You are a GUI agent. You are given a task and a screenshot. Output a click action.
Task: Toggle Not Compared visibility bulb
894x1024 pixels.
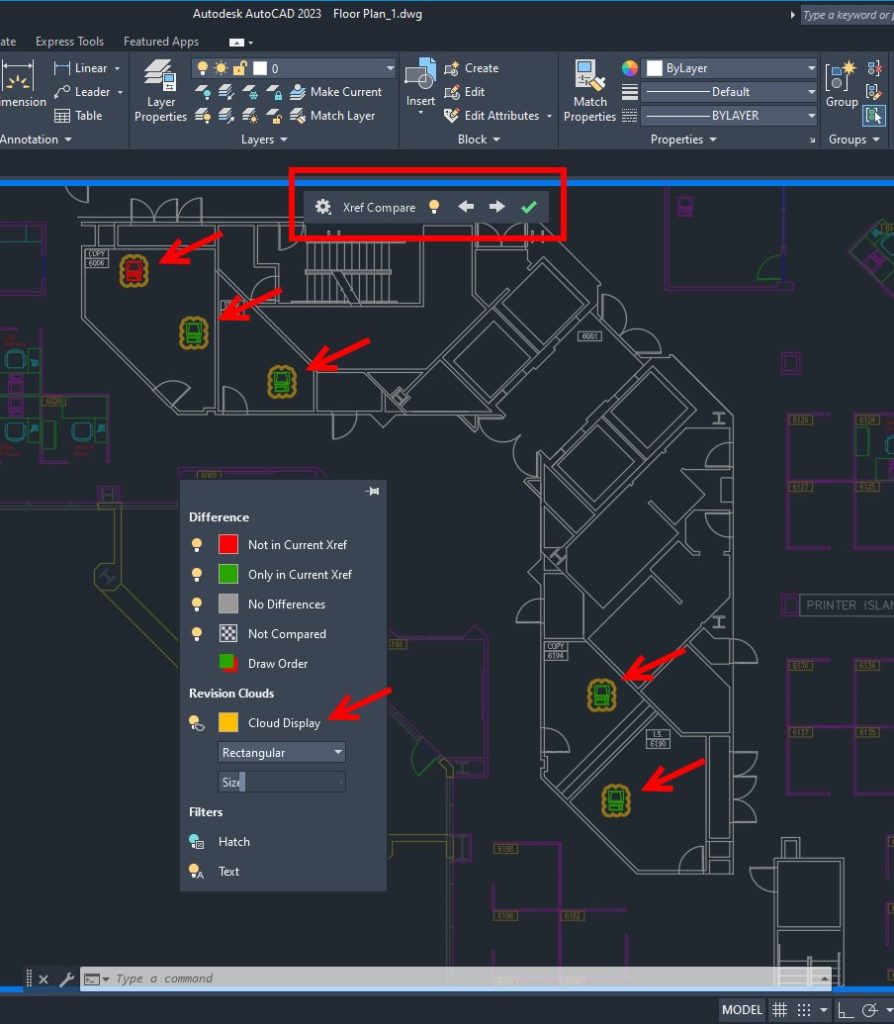click(197, 633)
